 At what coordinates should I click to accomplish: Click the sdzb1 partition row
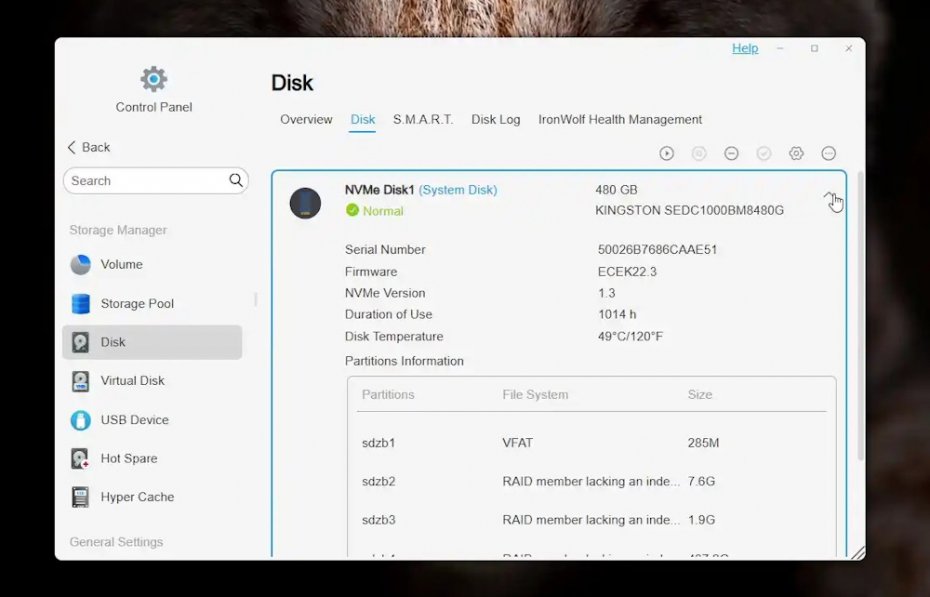(591, 443)
